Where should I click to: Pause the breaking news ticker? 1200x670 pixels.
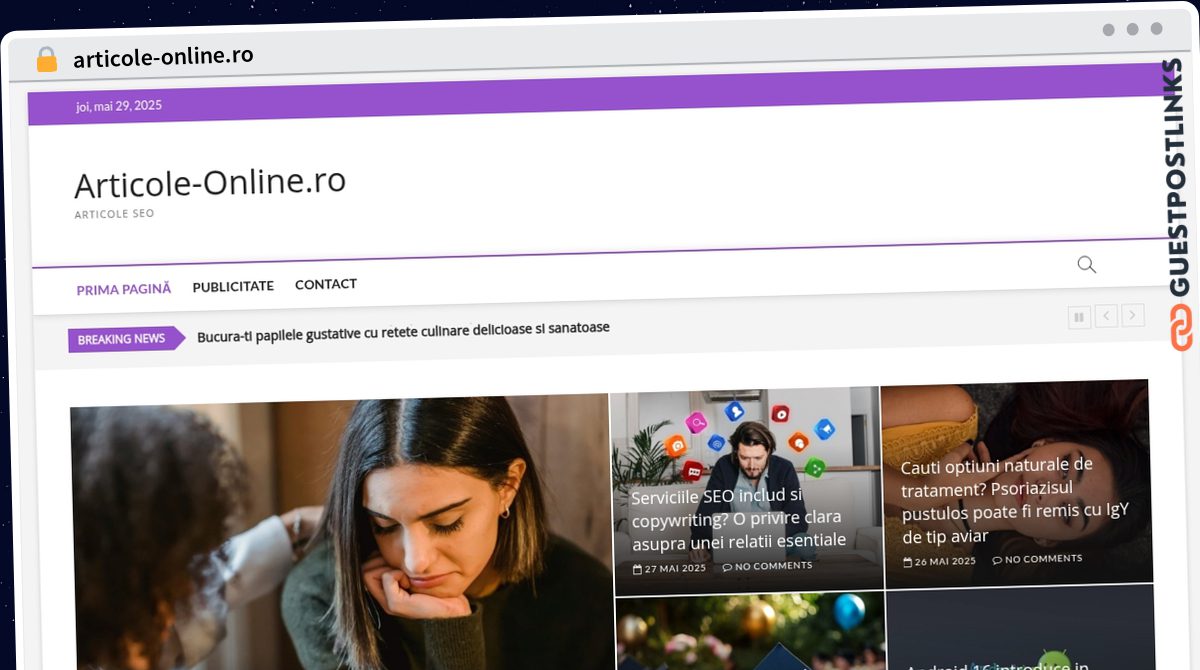pos(1079,316)
